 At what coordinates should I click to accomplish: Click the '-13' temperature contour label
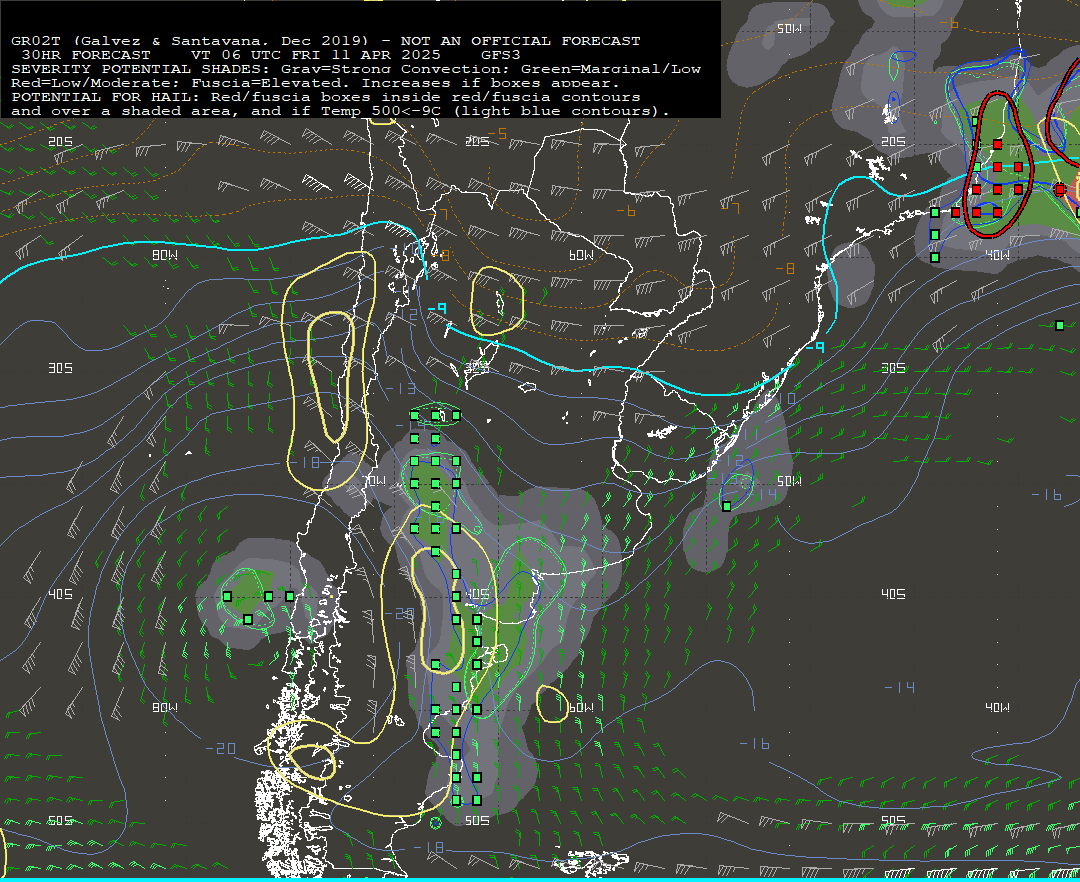pyautogui.click(x=401, y=389)
